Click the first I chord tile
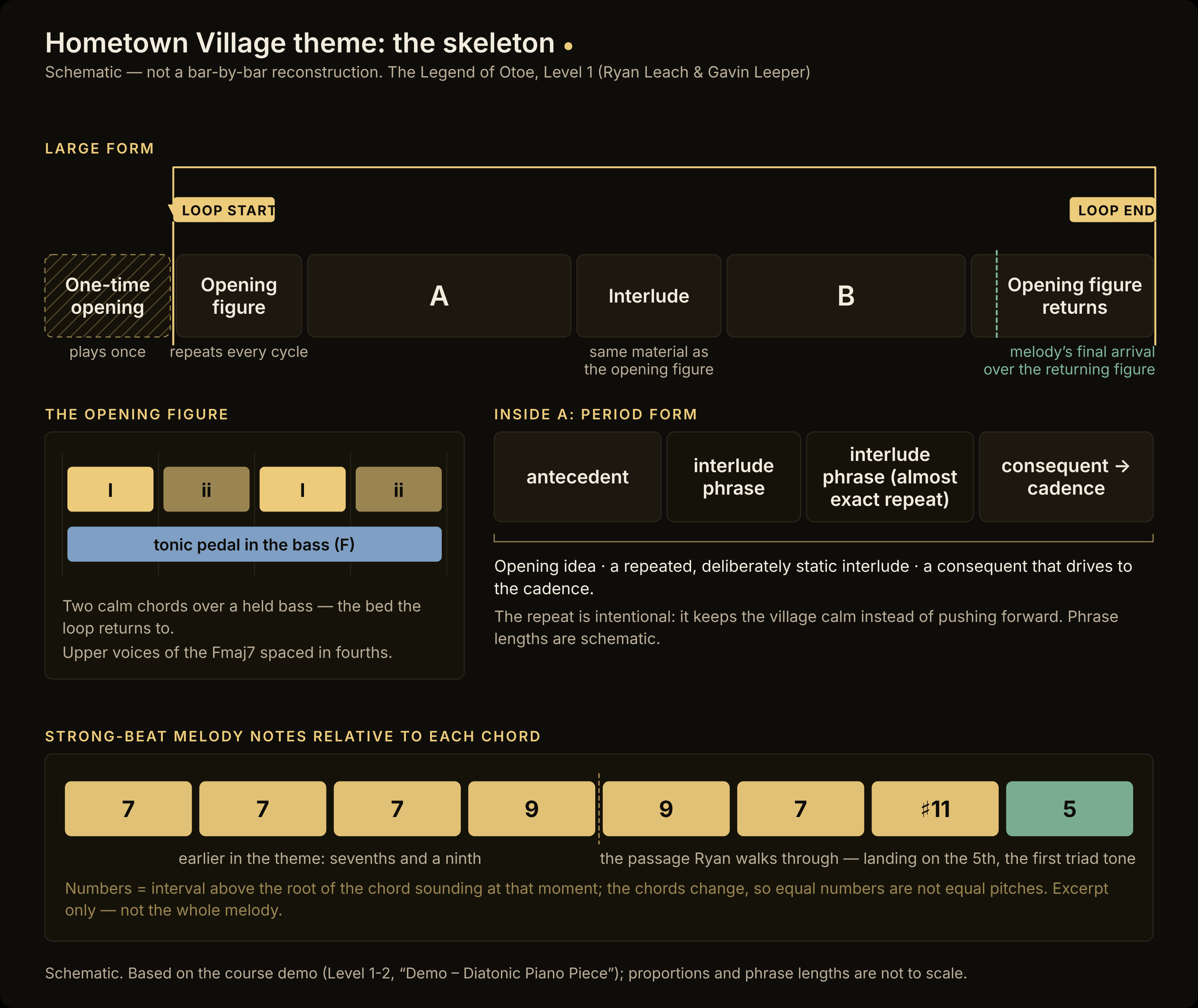The width and height of the screenshot is (1198, 1008). click(x=110, y=489)
